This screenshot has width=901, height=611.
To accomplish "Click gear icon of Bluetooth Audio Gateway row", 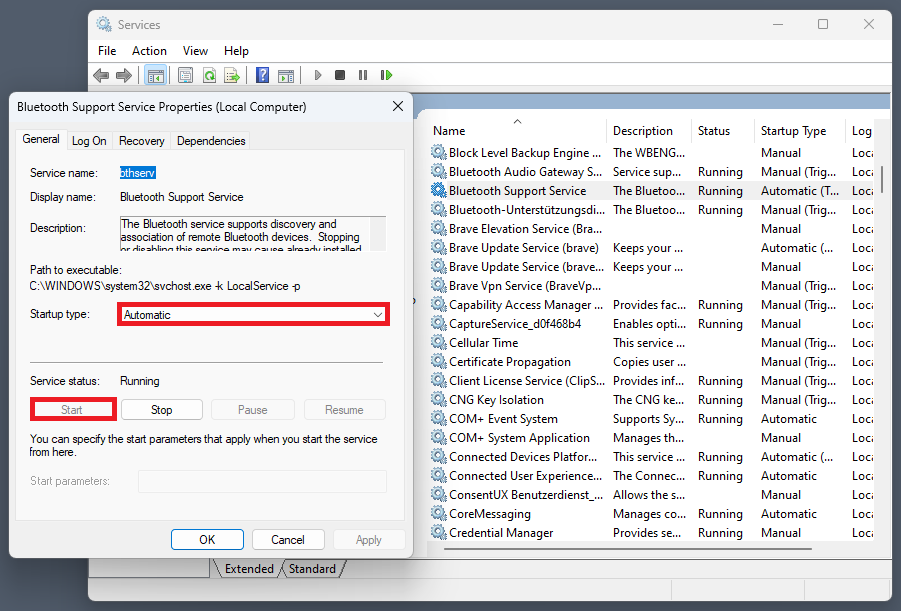I will click(x=438, y=171).
